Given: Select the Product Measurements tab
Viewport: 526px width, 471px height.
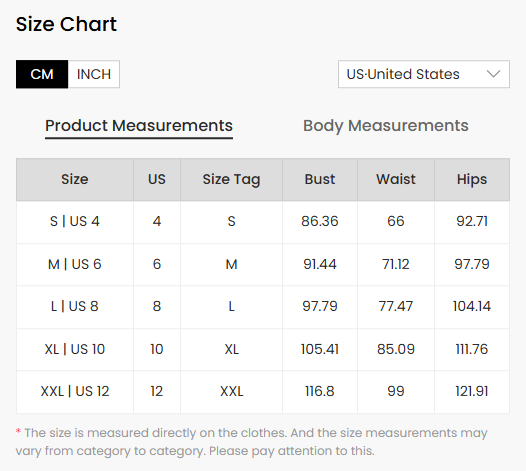Looking at the screenshot, I should point(139,126).
